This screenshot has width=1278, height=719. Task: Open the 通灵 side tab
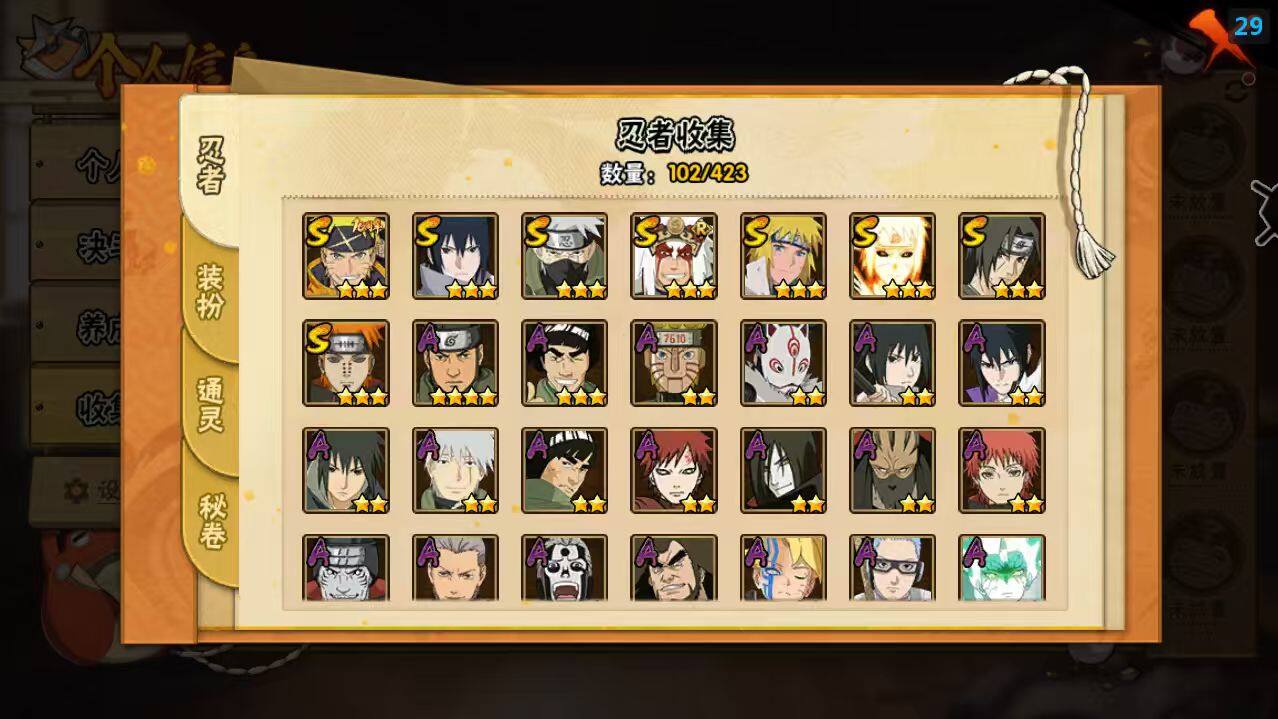pos(210,405)
